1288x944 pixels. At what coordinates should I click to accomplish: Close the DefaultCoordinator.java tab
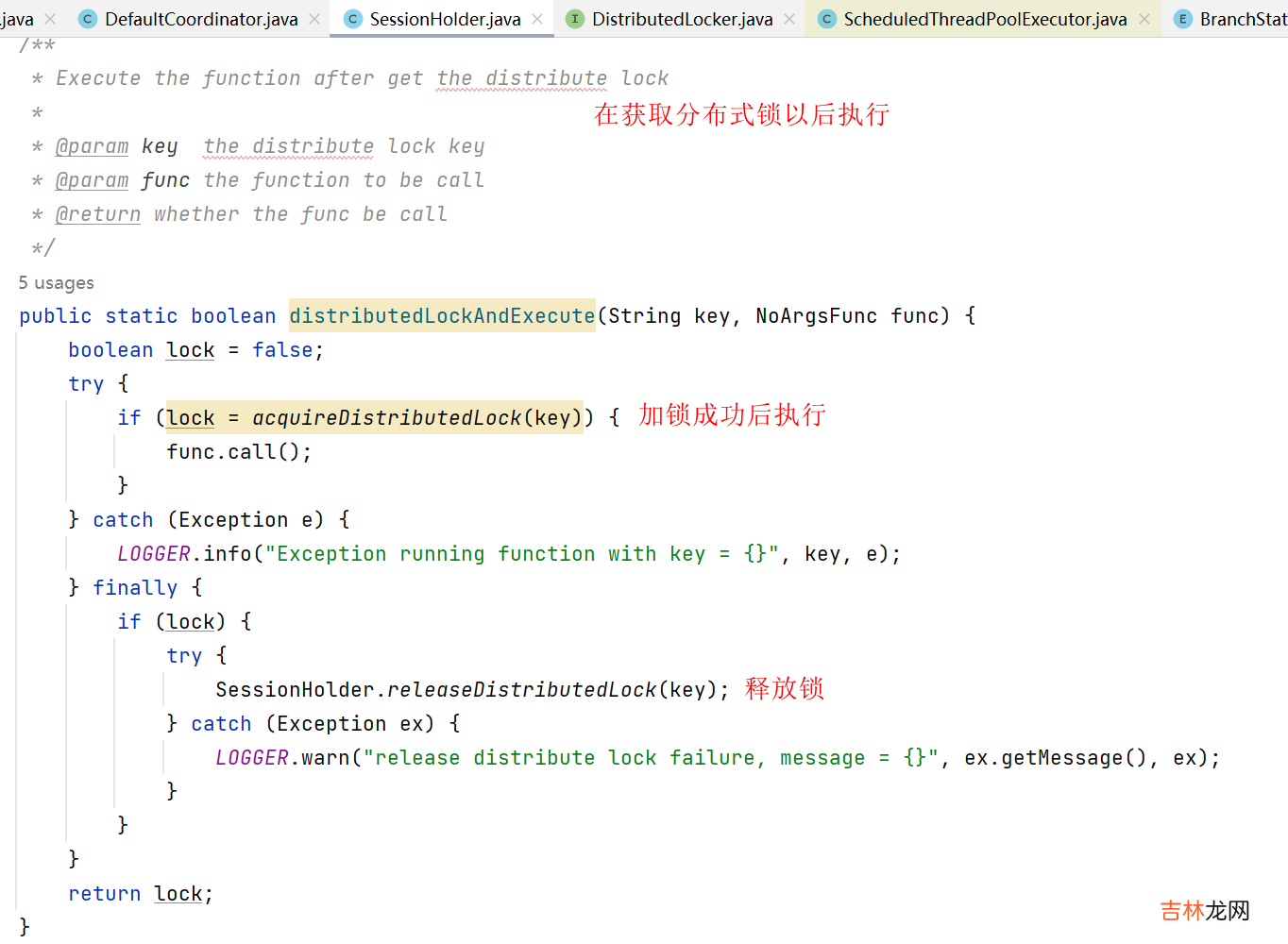(314, 19)
